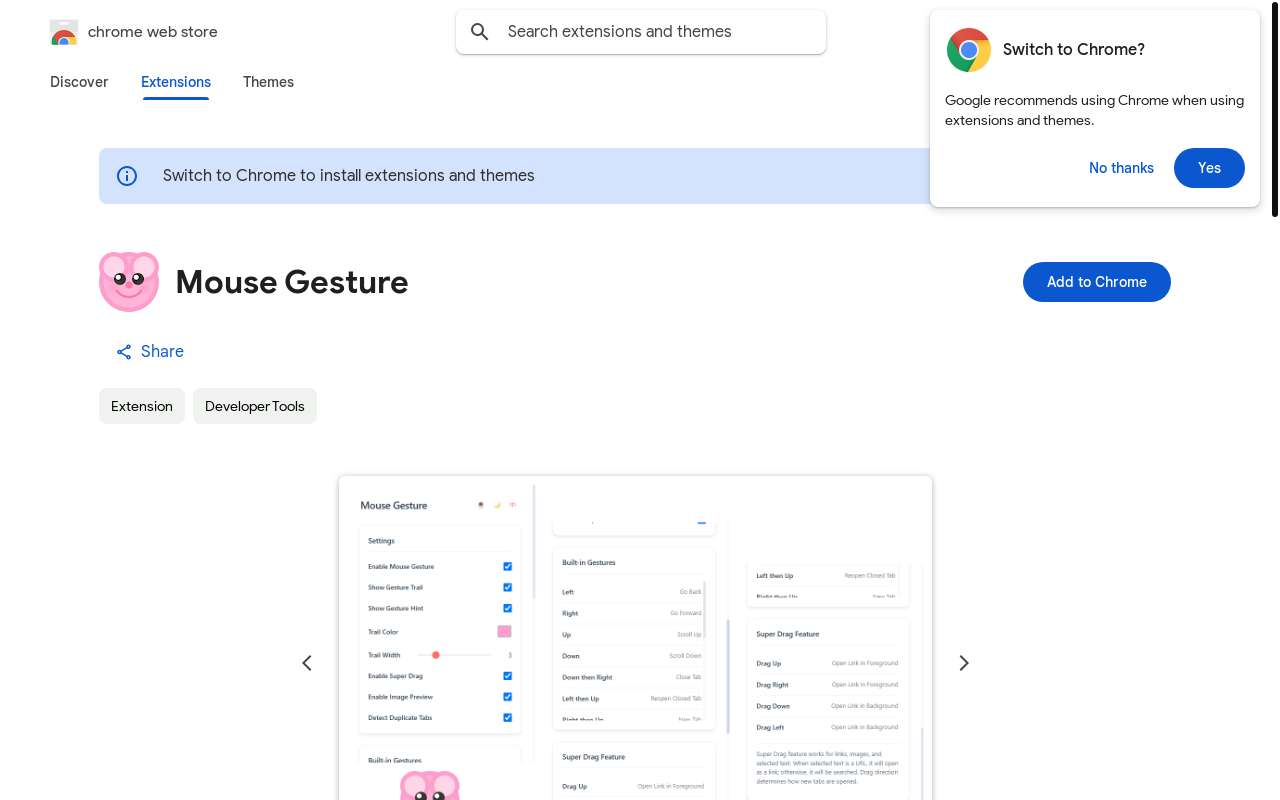
Task: Click the Share icon
Action: [x=124, y=352]
